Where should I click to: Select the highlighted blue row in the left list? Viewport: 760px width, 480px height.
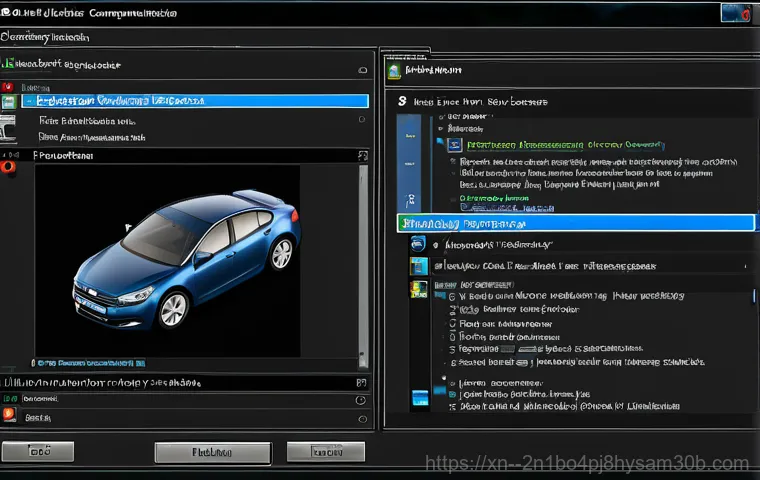click(x=195, y=101)
